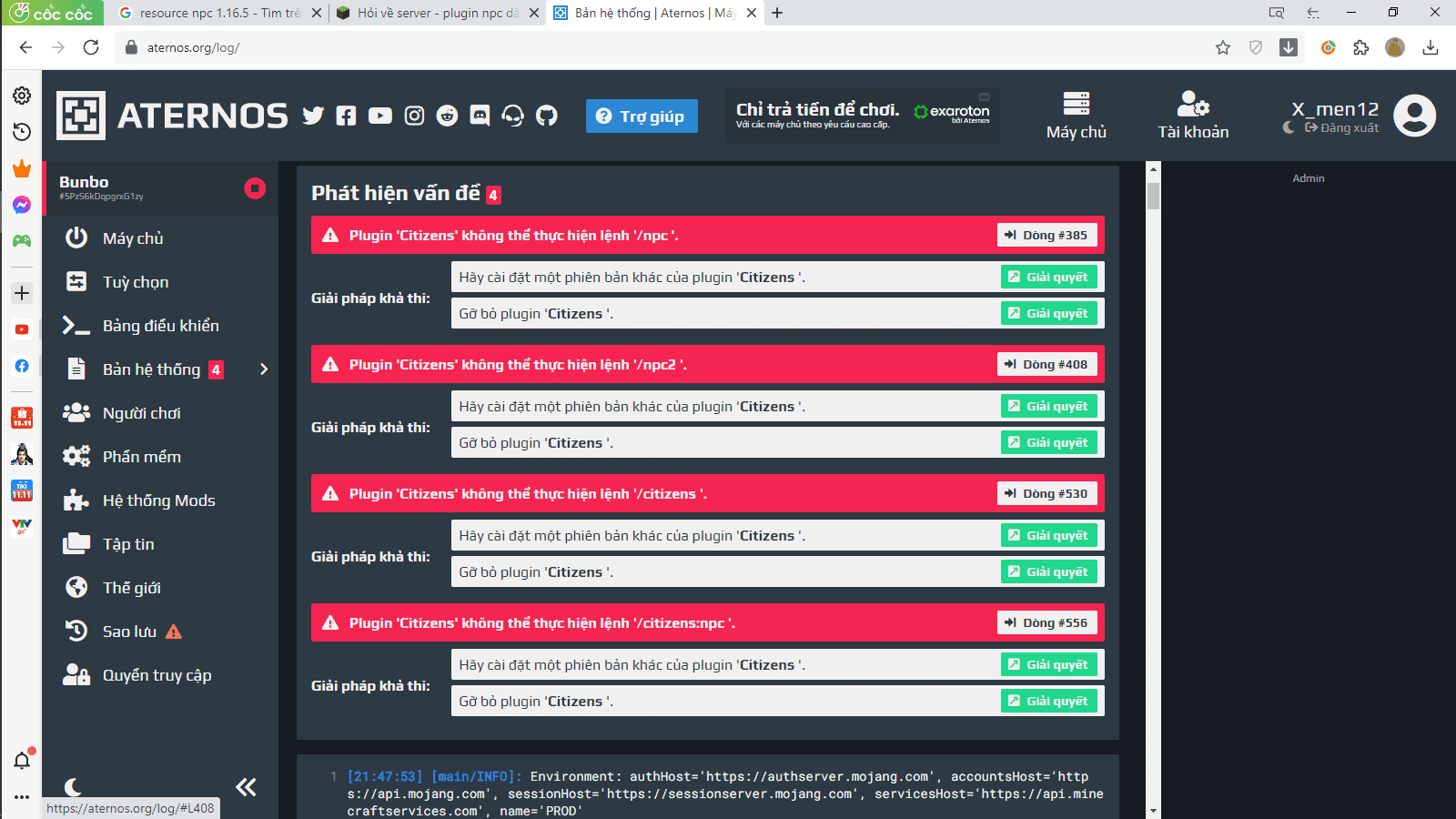Toggle night mode moon at sidebar bottom

tap(74, 787)
